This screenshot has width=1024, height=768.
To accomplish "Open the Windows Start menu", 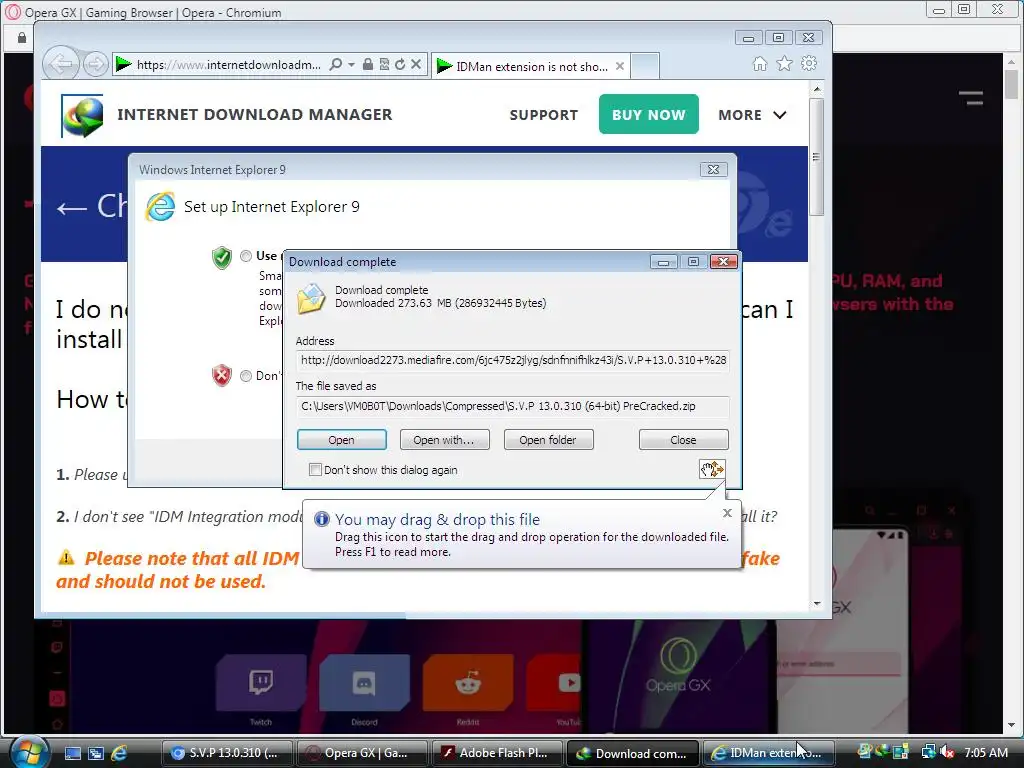I will point(29,752).
